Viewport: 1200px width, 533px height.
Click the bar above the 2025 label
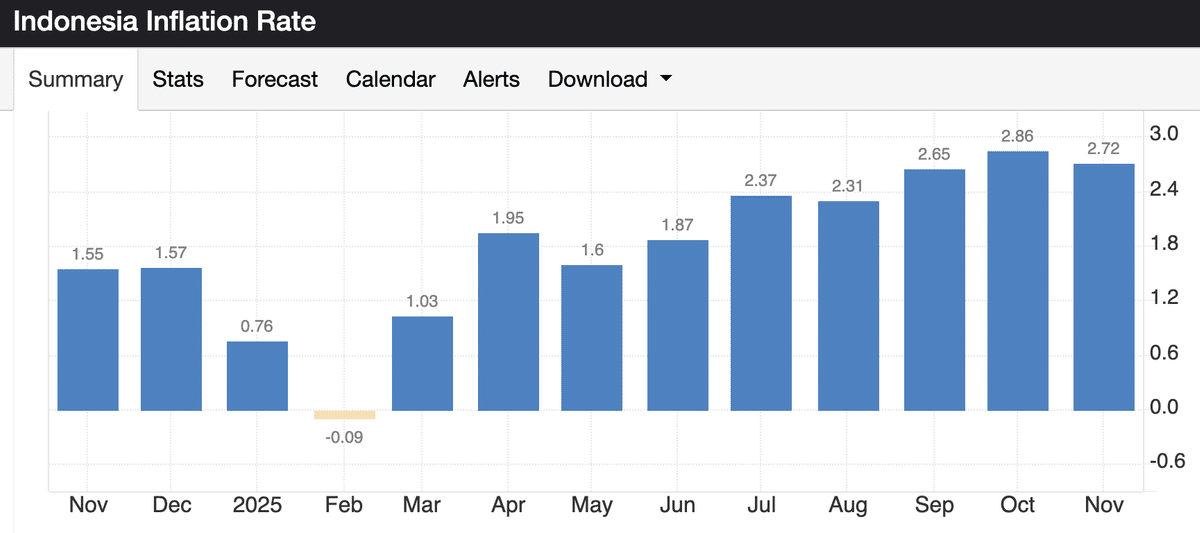257,376
